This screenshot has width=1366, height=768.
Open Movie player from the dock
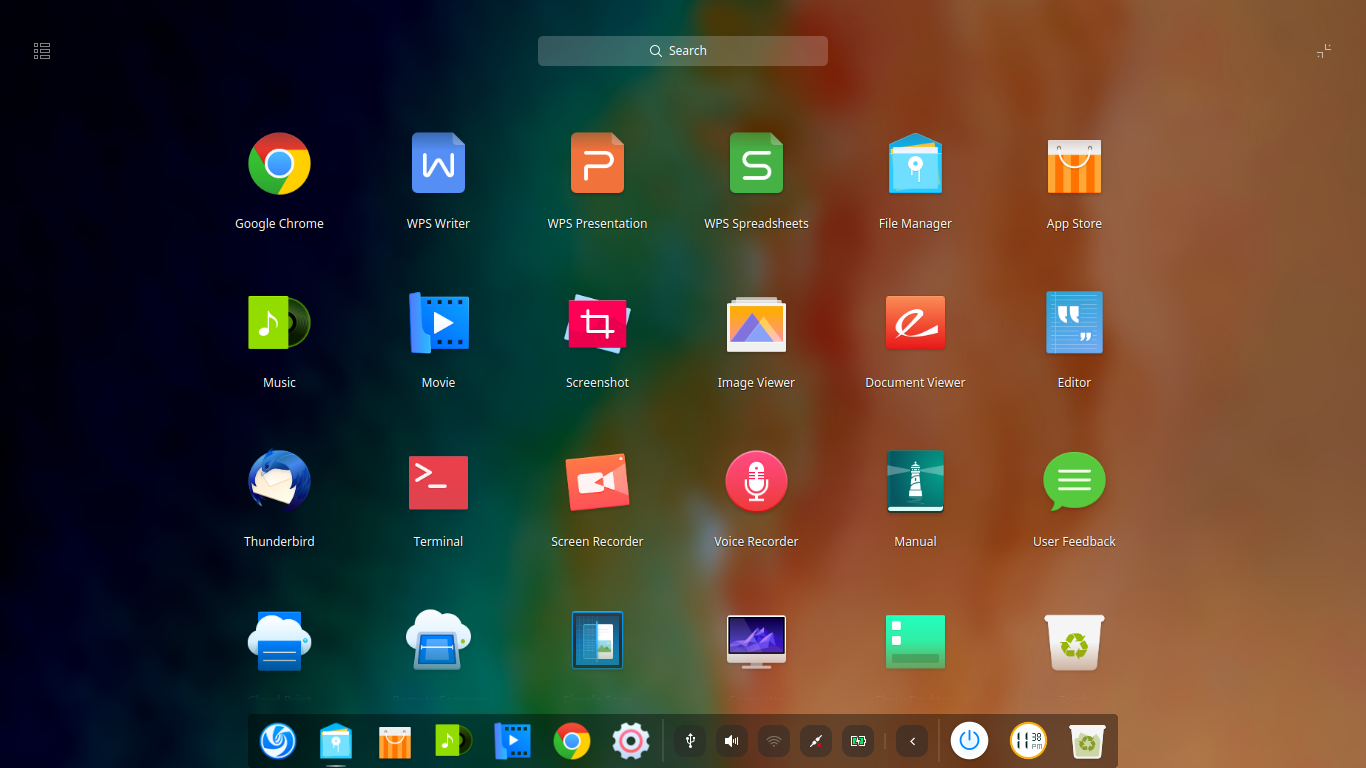[x=512, y=741]
